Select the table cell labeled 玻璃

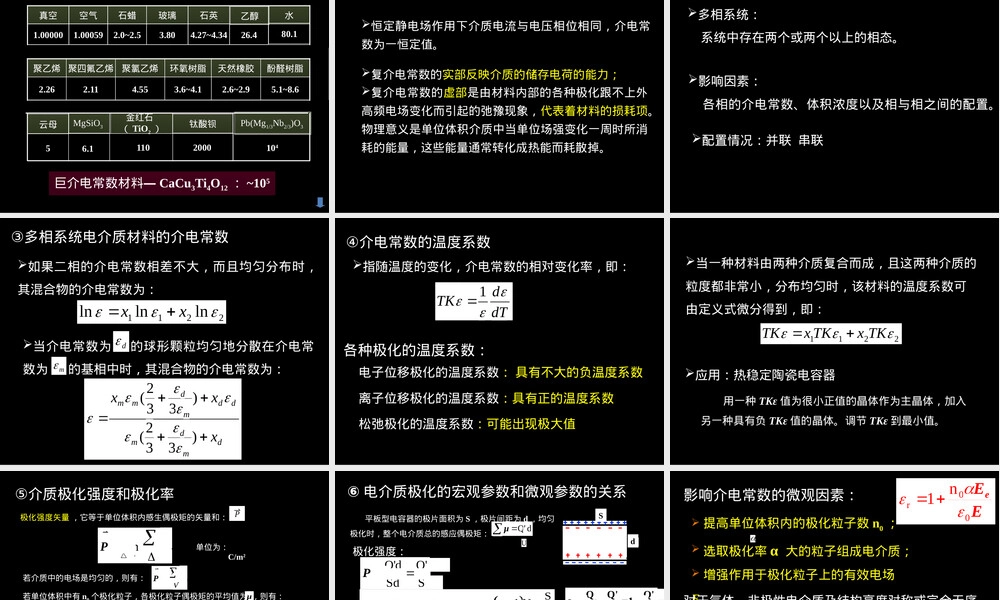[167, 15]
